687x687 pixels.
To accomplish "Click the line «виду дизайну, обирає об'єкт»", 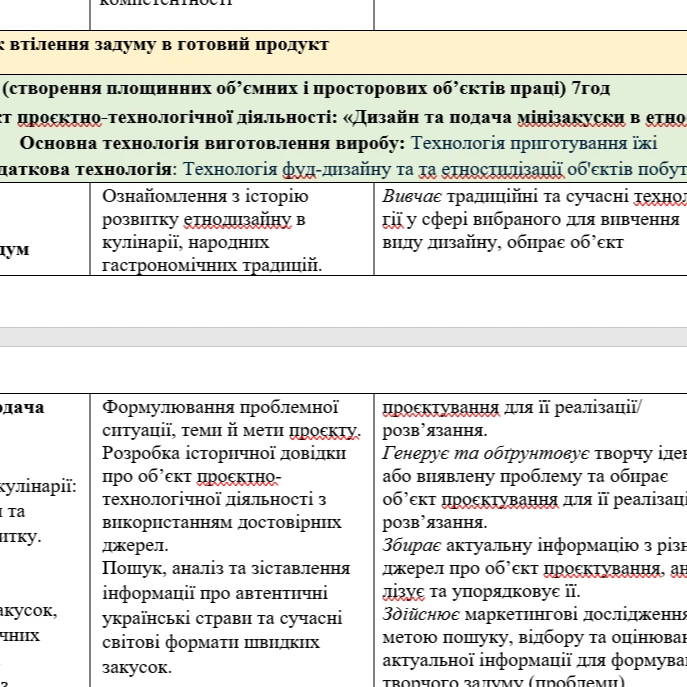I will tap(503, 242).
